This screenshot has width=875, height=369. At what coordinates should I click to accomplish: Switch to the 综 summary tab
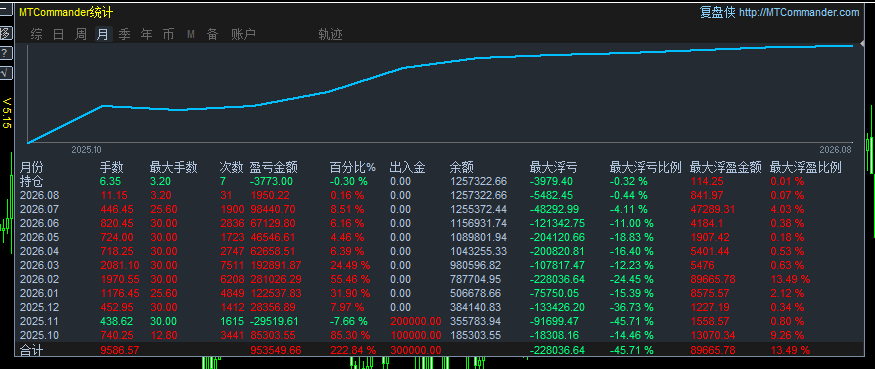[36, 35]
